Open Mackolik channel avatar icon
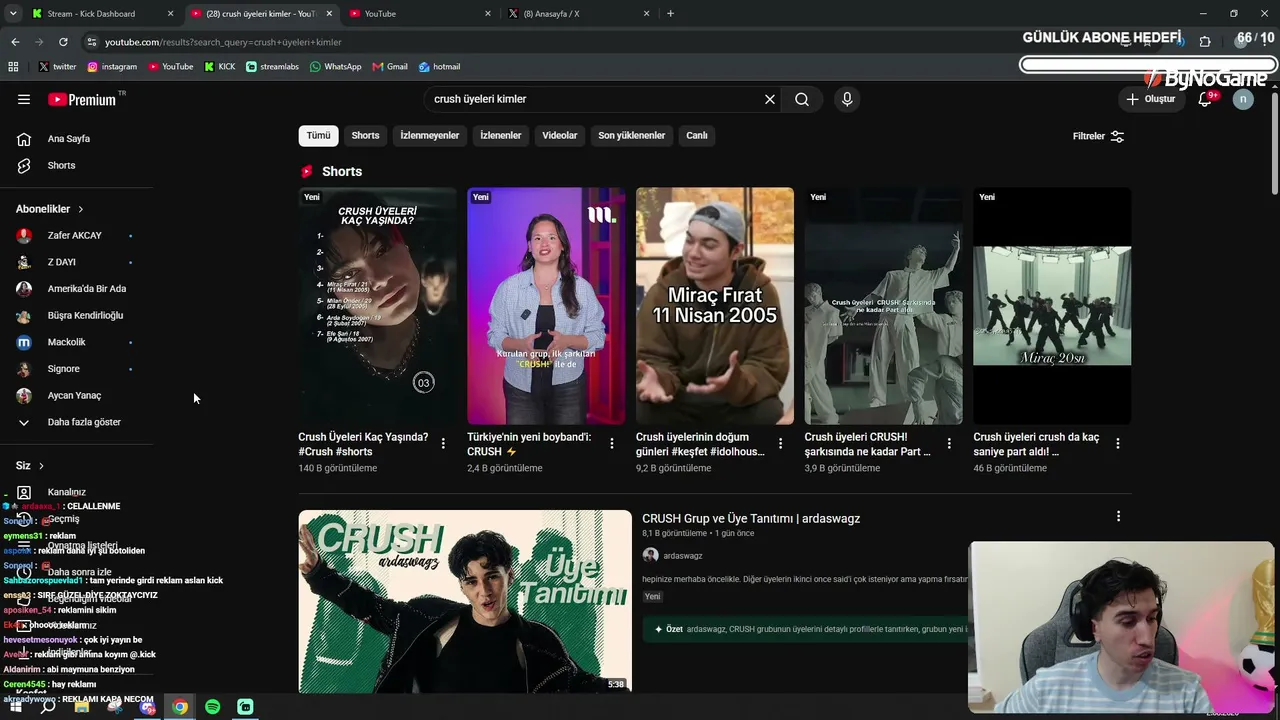Image resolution: width=1280 pixels, height=720 pixels. coord(24,342)
